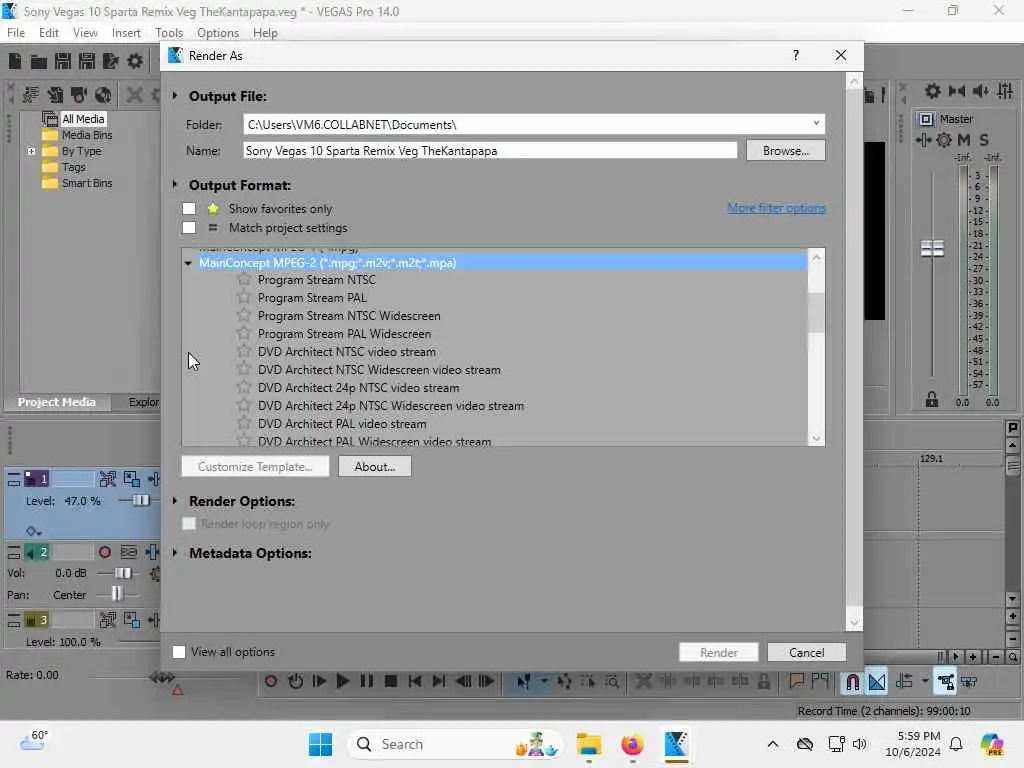Screen dimensions: 1024x768
Task: Click the Record button in the transport bar
Action: pyautogui.click(x=271, y=681)
